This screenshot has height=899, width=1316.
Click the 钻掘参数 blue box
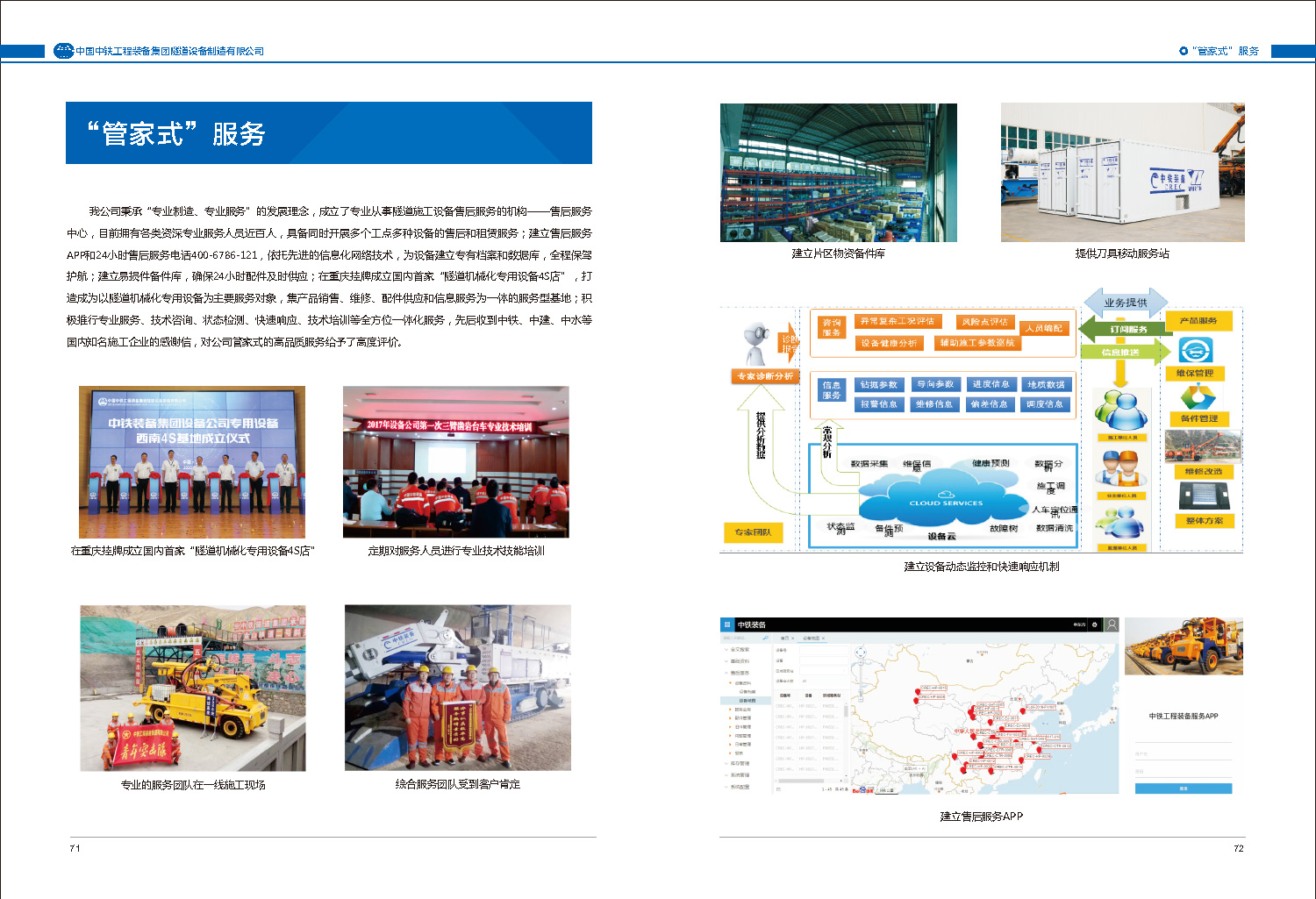point(878,384)
